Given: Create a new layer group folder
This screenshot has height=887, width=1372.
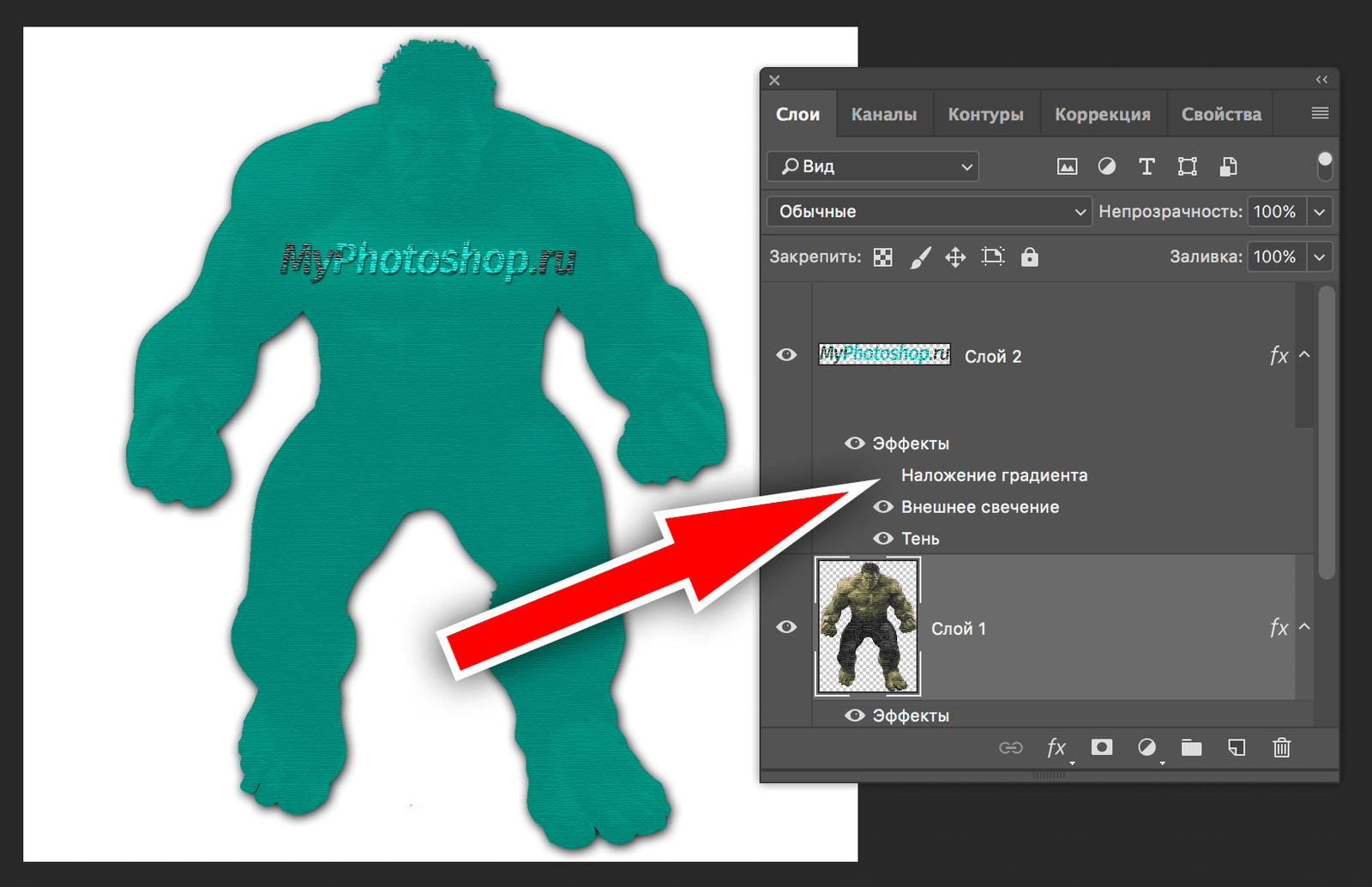Looking at the screenshot, I should [x=1191, y=747].
